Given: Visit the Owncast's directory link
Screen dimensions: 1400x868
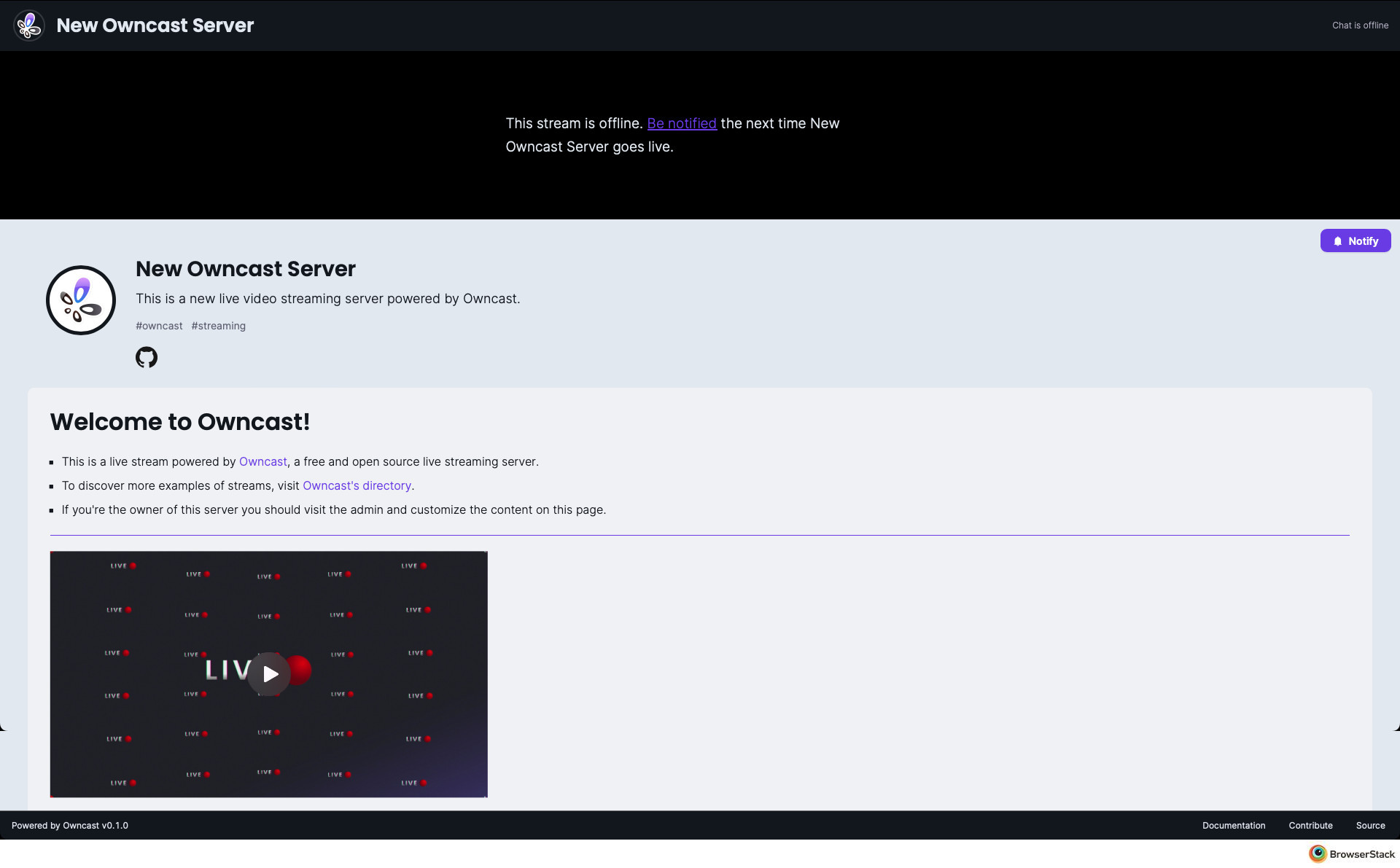Looking at the screenshot, I should [x=357, y=485].
